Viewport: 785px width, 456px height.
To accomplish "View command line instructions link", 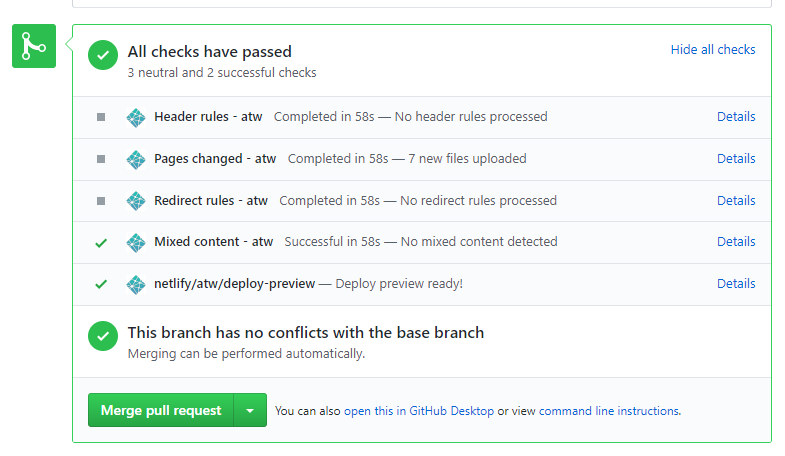I will [610, 411].
